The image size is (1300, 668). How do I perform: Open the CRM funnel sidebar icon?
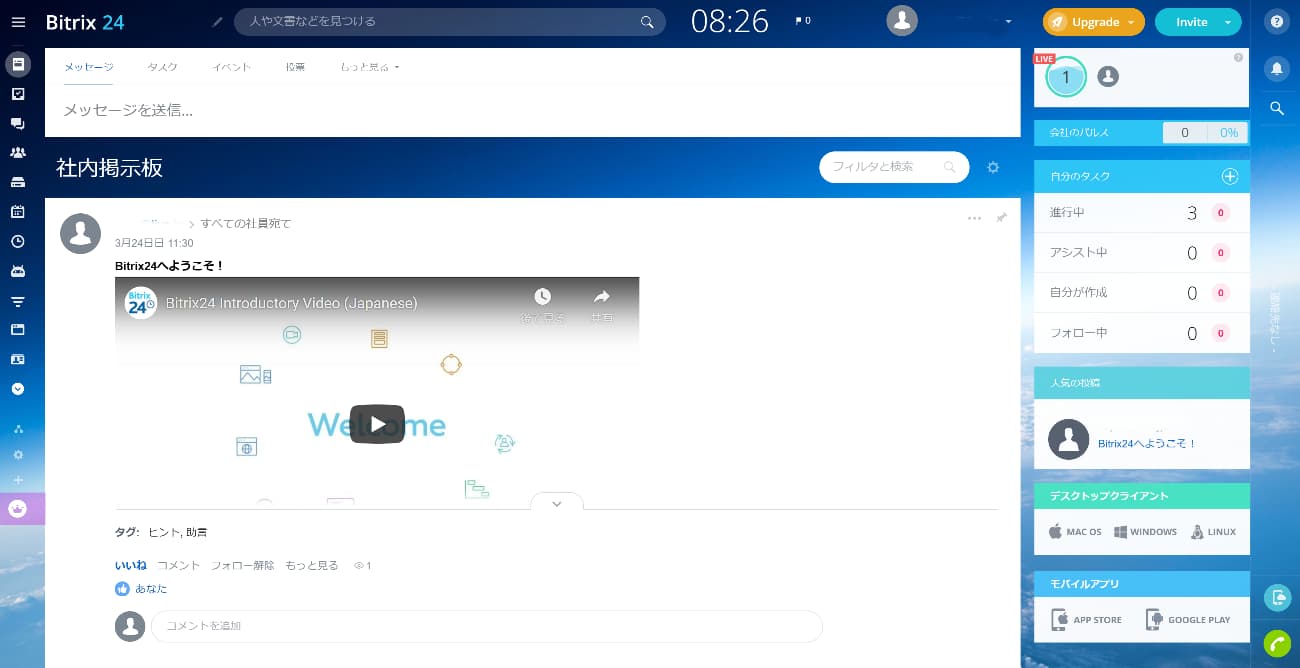tap(18, 300)
